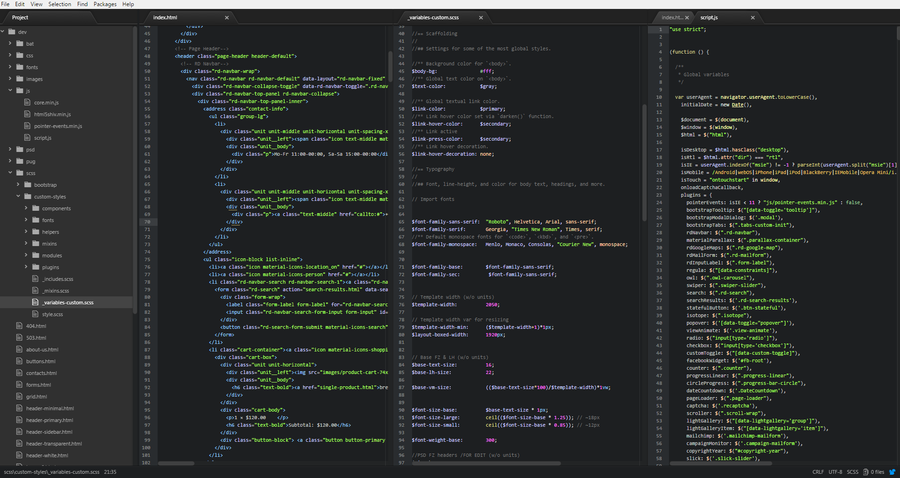
Task: Open script.js from the project tree
Action: click(x=42, y=137)
